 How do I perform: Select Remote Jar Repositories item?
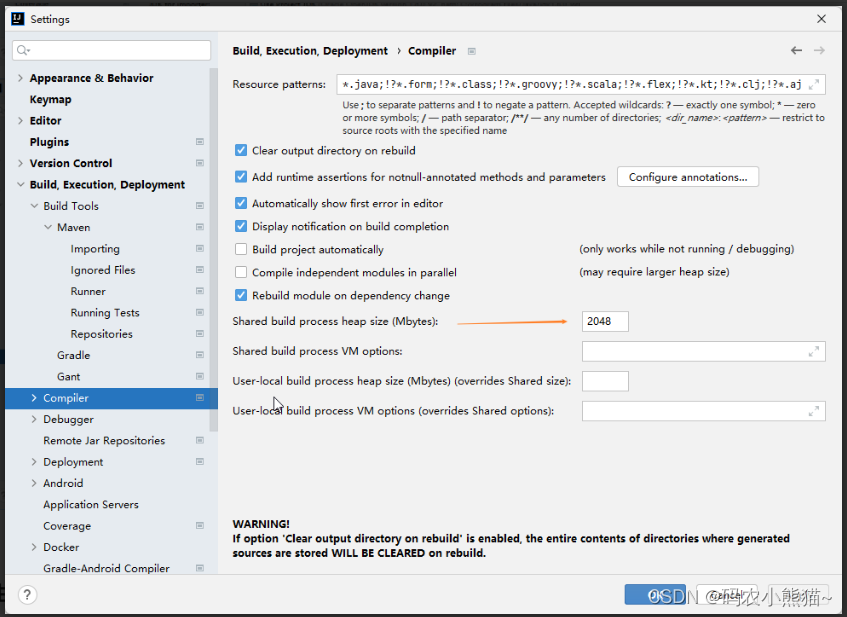click(x=104, y=440)
